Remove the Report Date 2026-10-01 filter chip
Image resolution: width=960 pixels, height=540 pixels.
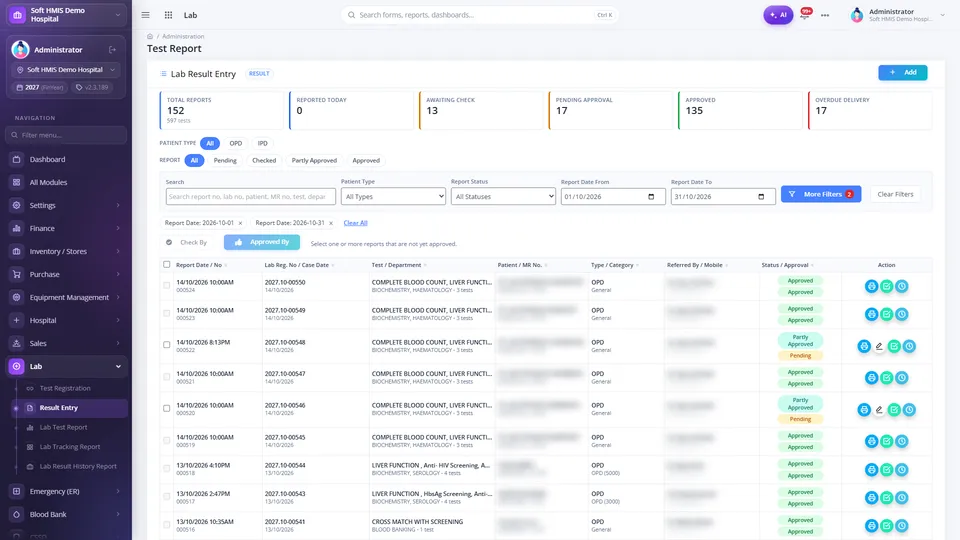240,223
